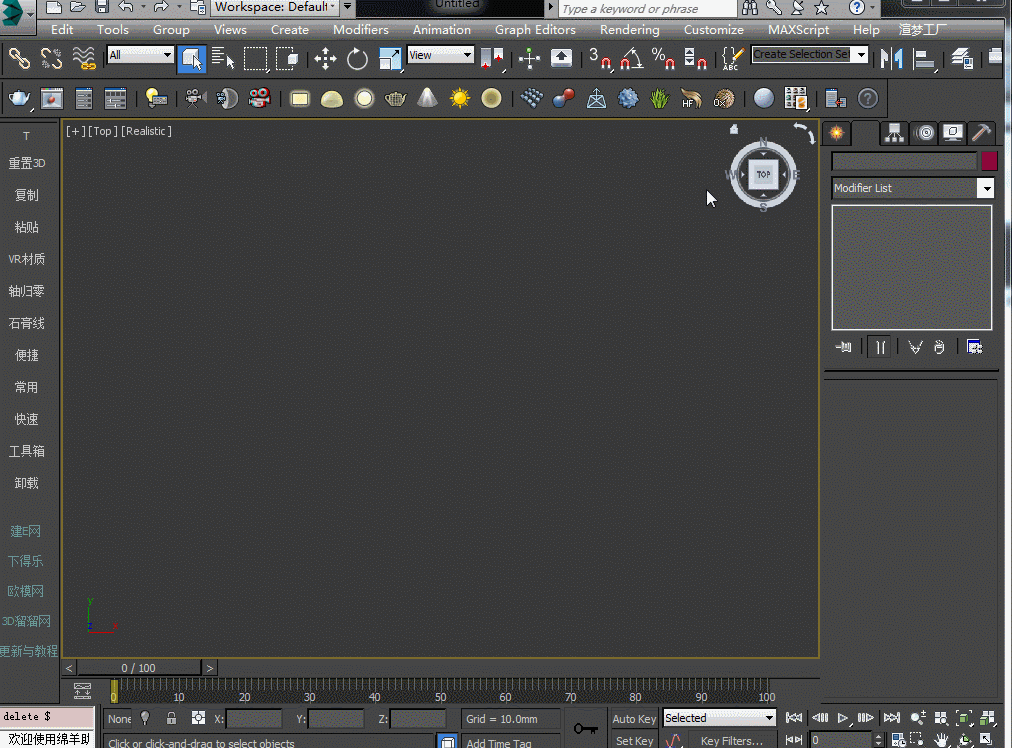Open the Modifiers menu
1012x748 pixels.
click(360, 29)
